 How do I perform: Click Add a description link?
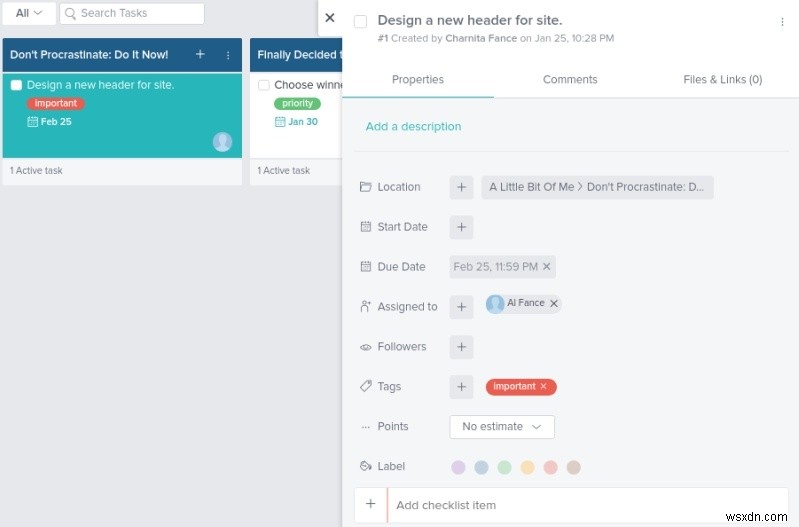pos(413,126)
